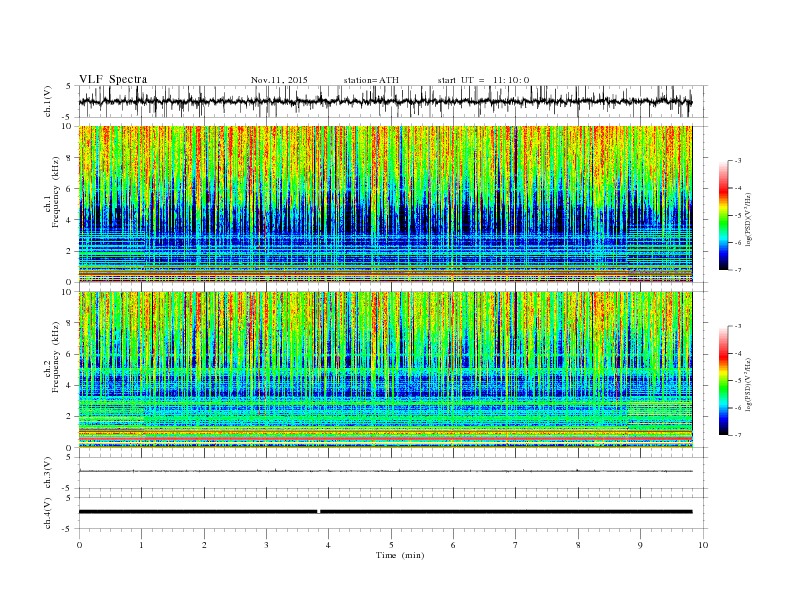Click the "6" kHz tick on ch.2 spectrogram axis

tap(70, 354)
